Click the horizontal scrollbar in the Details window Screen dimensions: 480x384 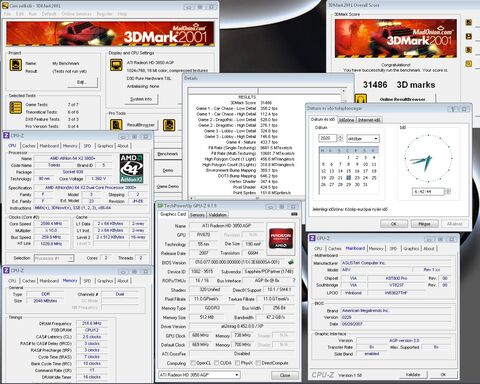pyautogui.click(x=257, y=198)
